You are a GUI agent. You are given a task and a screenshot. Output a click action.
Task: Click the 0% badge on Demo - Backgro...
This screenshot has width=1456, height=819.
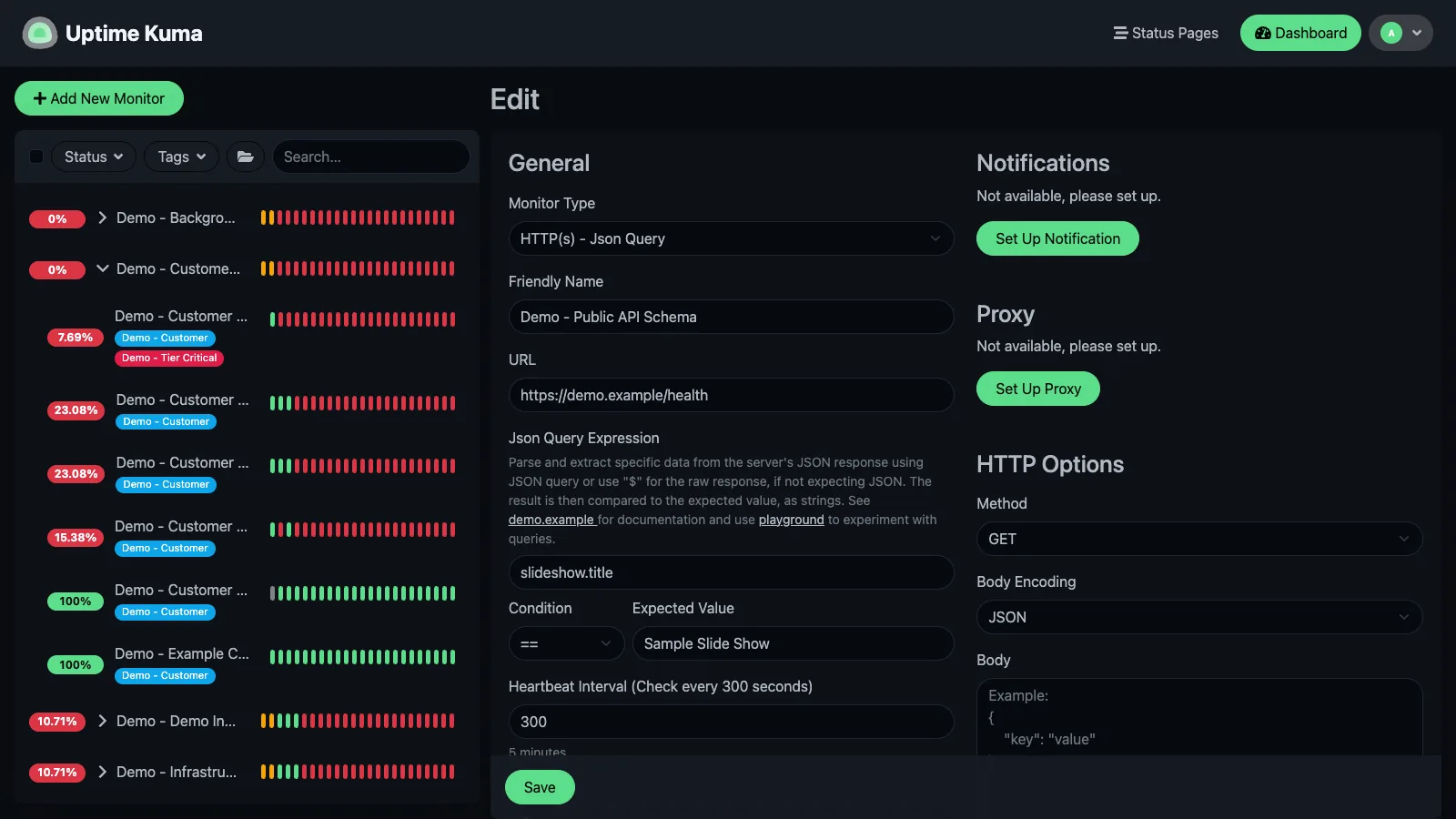click(x=57, y=218)
